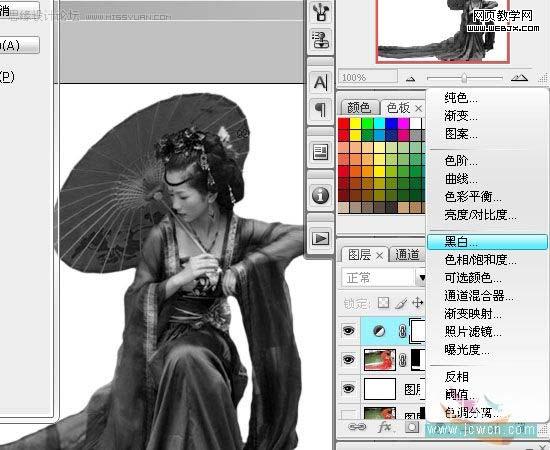Switch to the 颜色 color tab
This screenshot has width=550, height=450.
coord(359,107)
